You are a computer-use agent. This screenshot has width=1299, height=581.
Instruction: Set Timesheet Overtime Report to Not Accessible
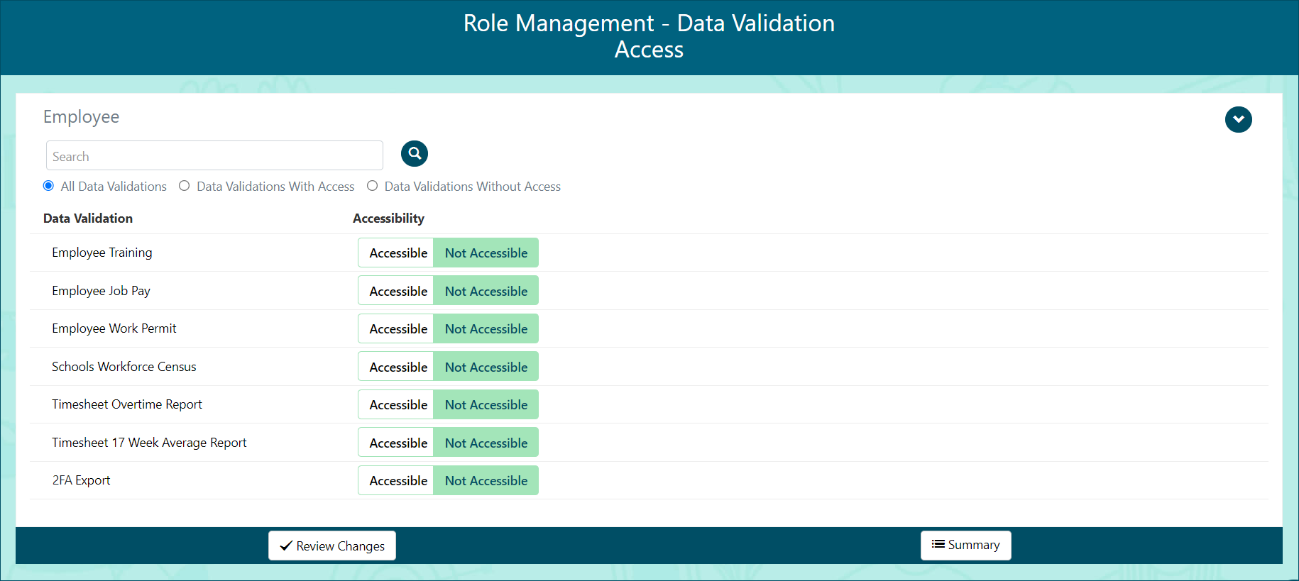[486, 405]
